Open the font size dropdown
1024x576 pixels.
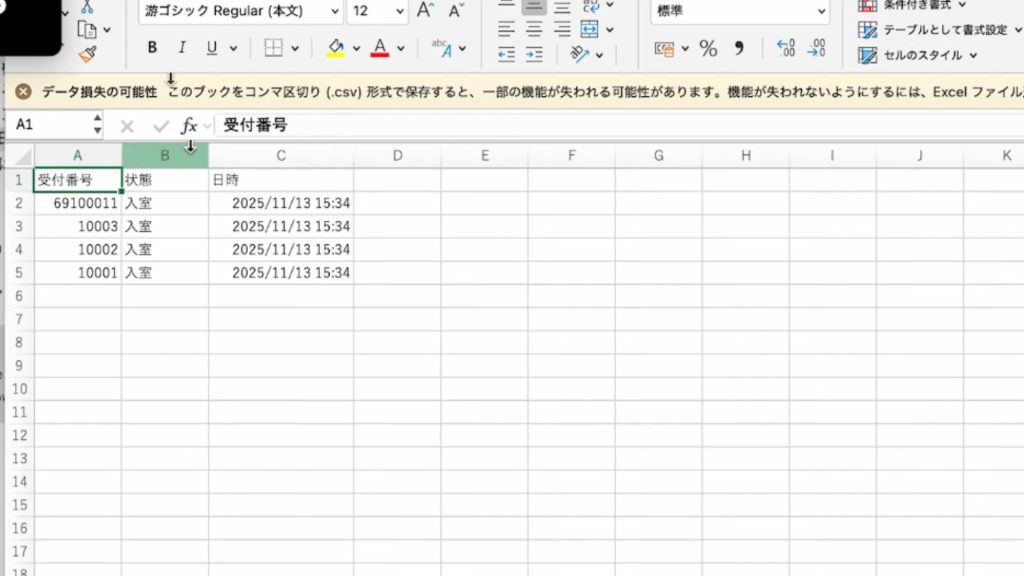pos(399,12)
